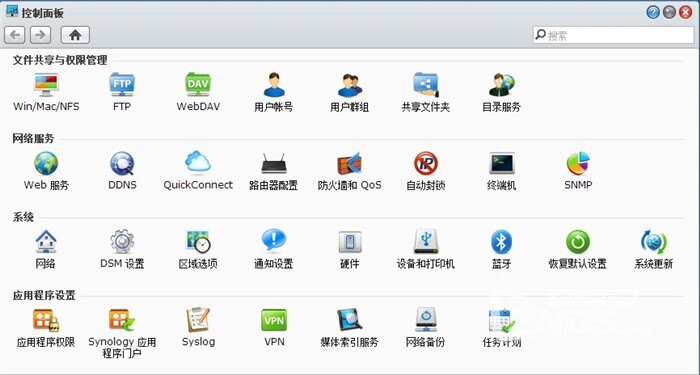Click the 系统 section heading
Viewport: 700px width, 375px height.
[23, 217]
